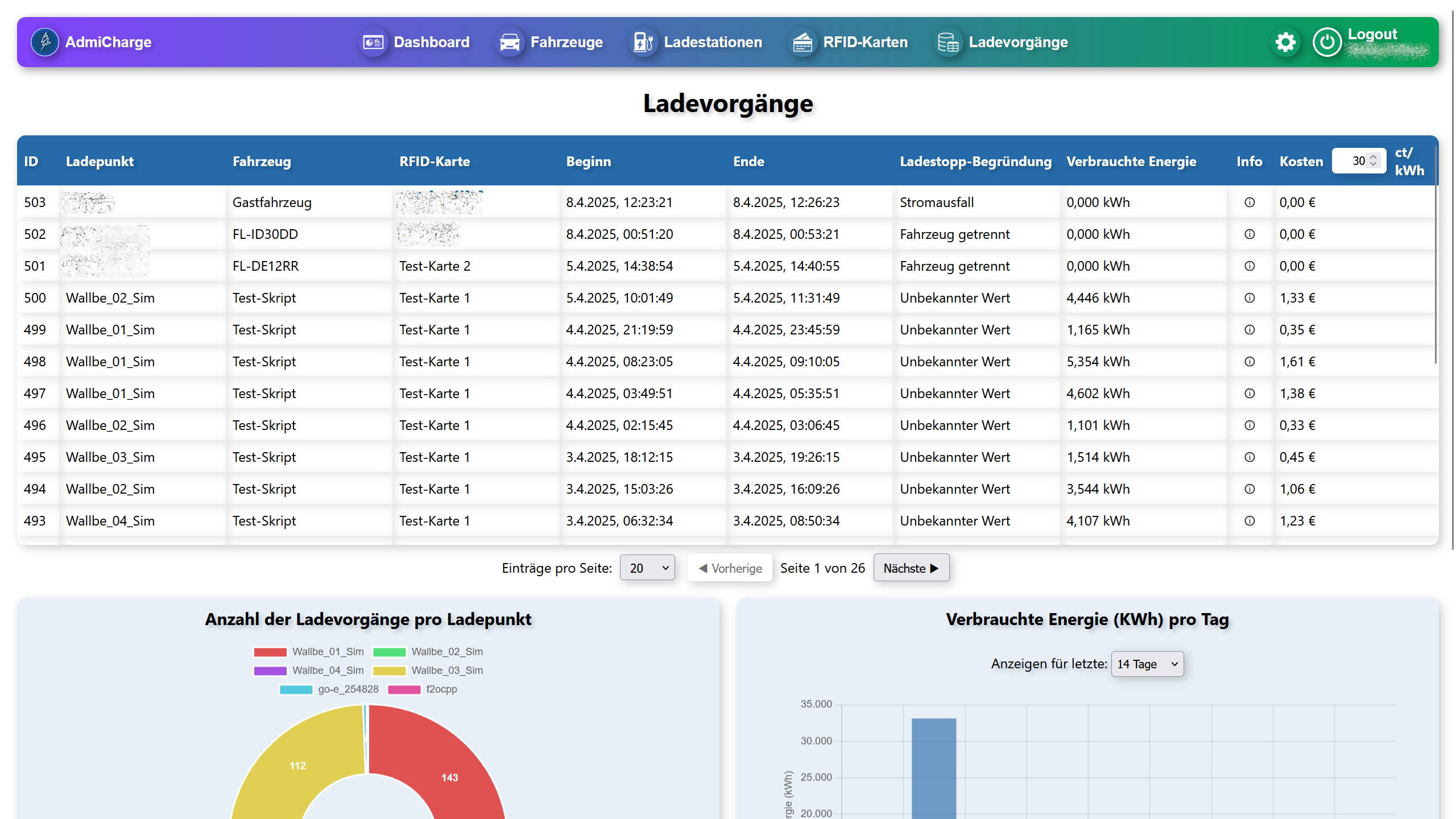Go to the Fahrzeuge menu item

(x=566, y=42)
